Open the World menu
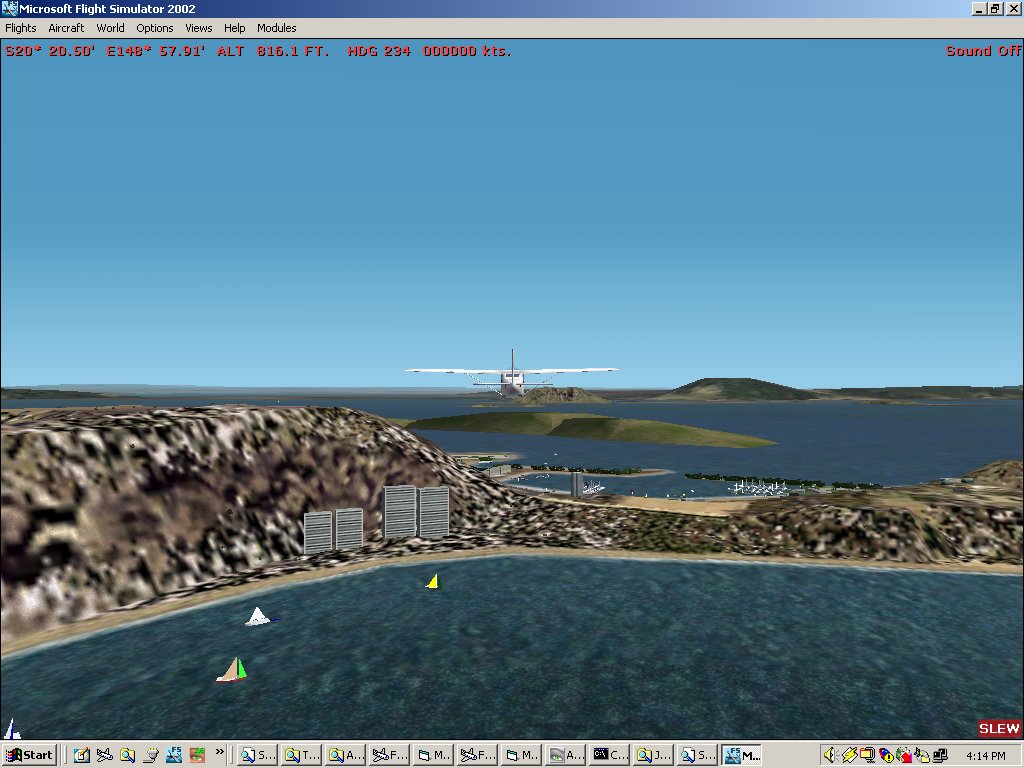 (x=110, y=28)
